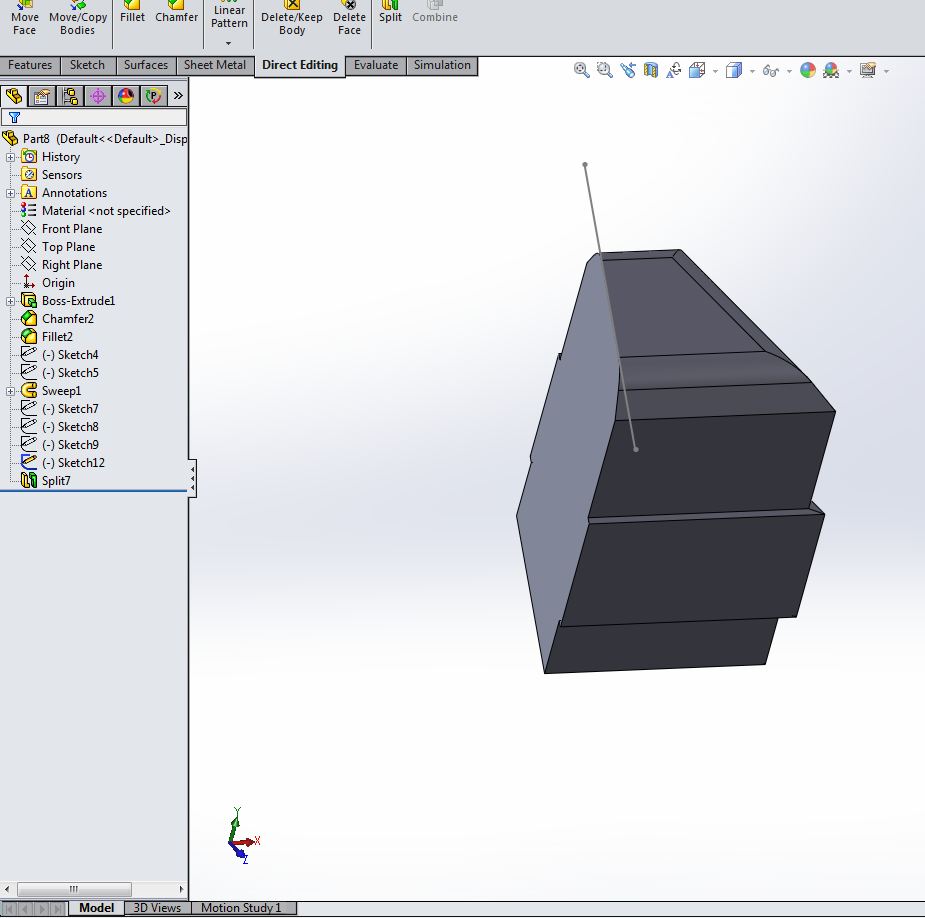925x918 pixels.
Task: Select the Previous View icon
Action: [628, 70]
